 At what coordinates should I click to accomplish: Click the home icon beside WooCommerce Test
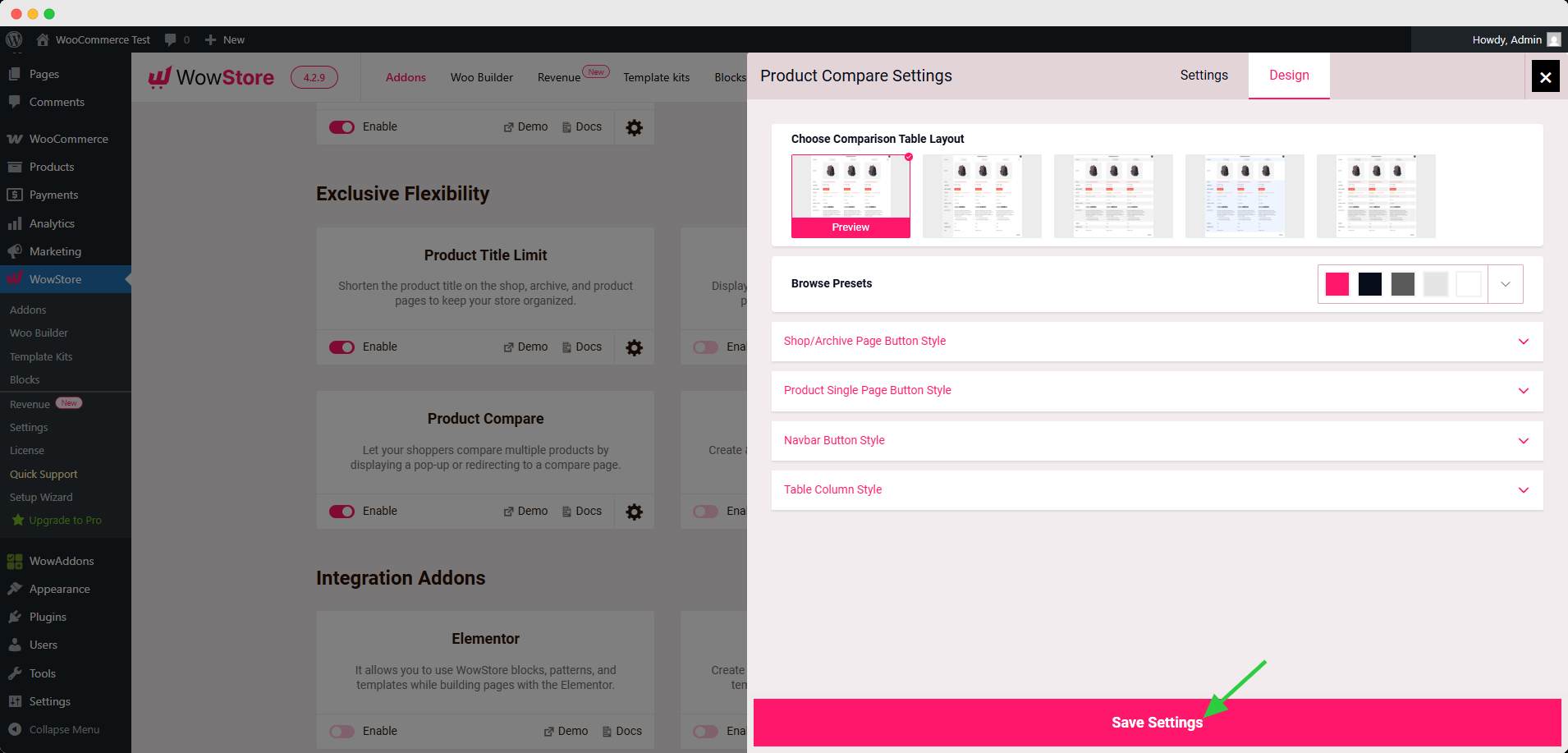43,39
